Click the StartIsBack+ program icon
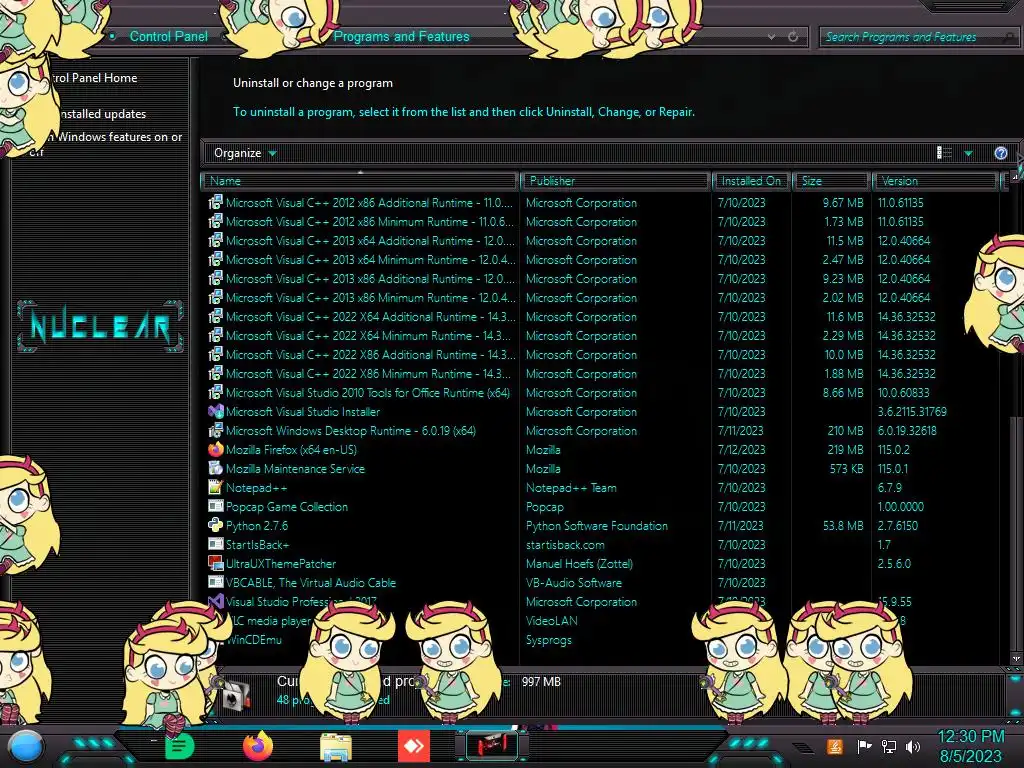The height and width of the screenshot is (768, 1024). tap(216, 544)
